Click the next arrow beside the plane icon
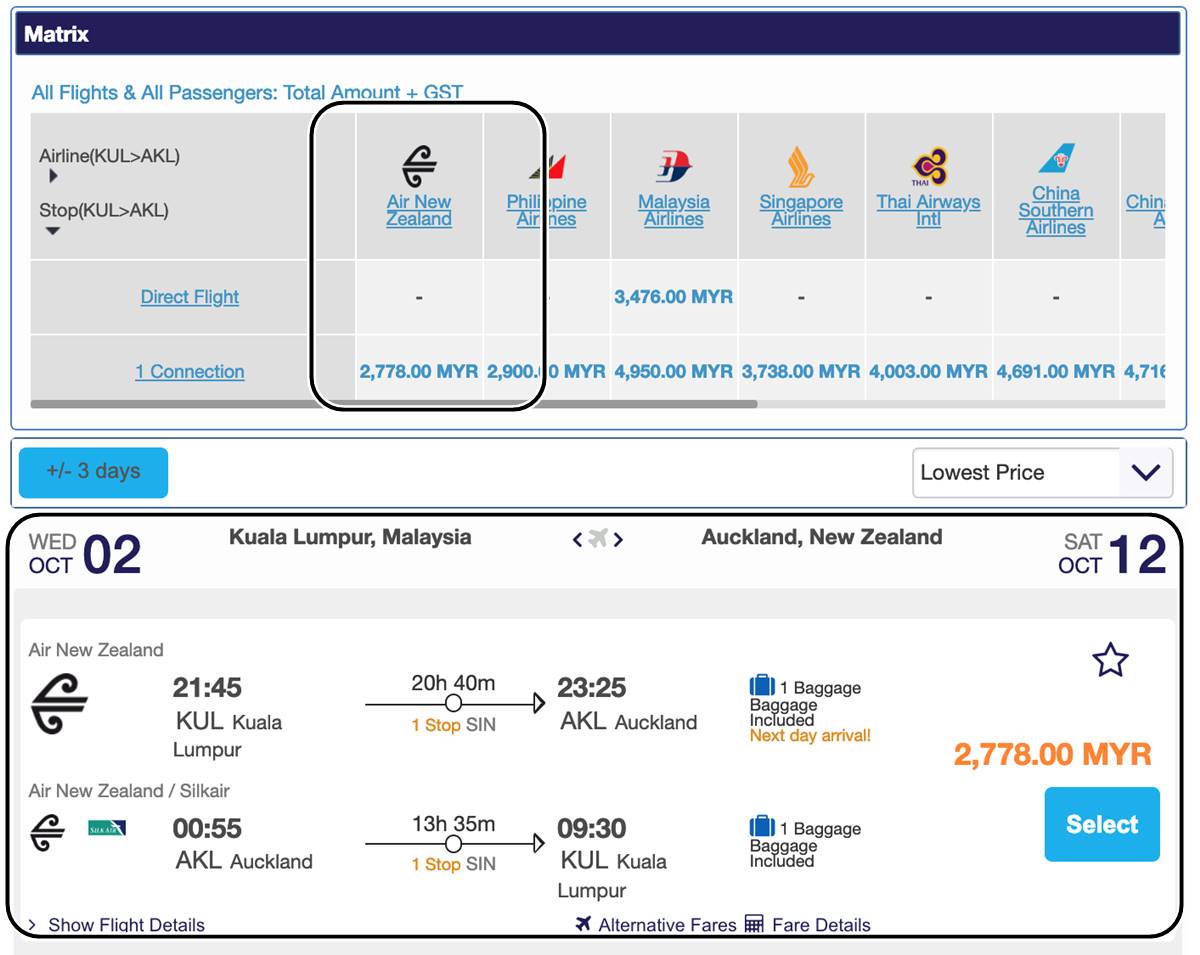The image size is (1200, 955). click(x=619, y=540)
